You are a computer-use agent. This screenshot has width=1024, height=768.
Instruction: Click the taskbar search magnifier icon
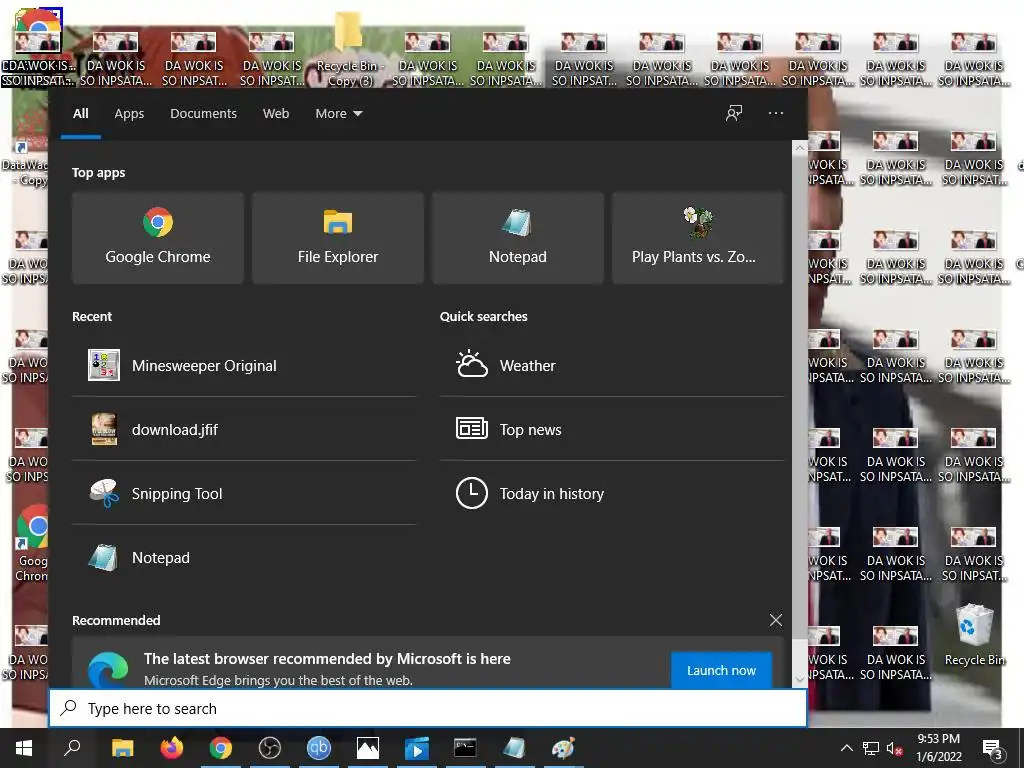click(72, 748)
